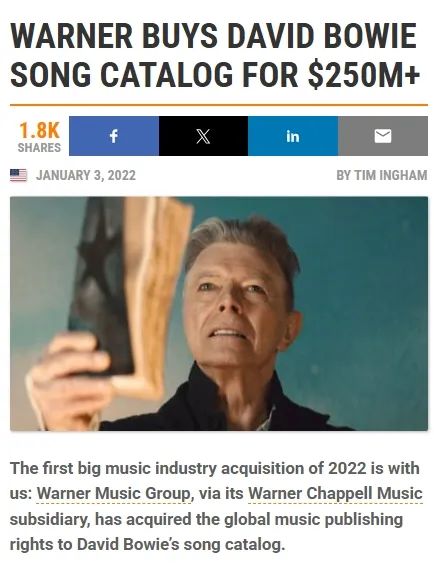Viewport: 434px width, 566px height.
Task: Click the text 'rights to David Bowie's song catalog'
Action: point(146,545)
